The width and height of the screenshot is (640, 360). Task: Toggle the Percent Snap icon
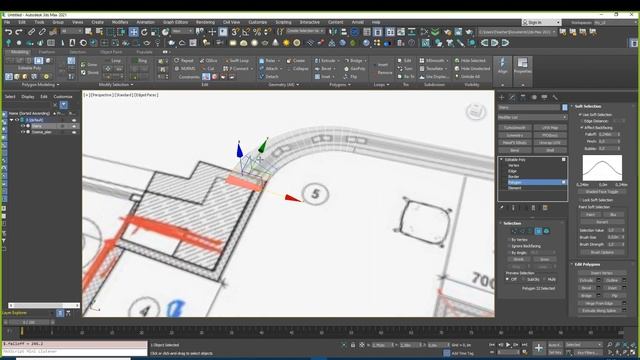tap(257, 32)
